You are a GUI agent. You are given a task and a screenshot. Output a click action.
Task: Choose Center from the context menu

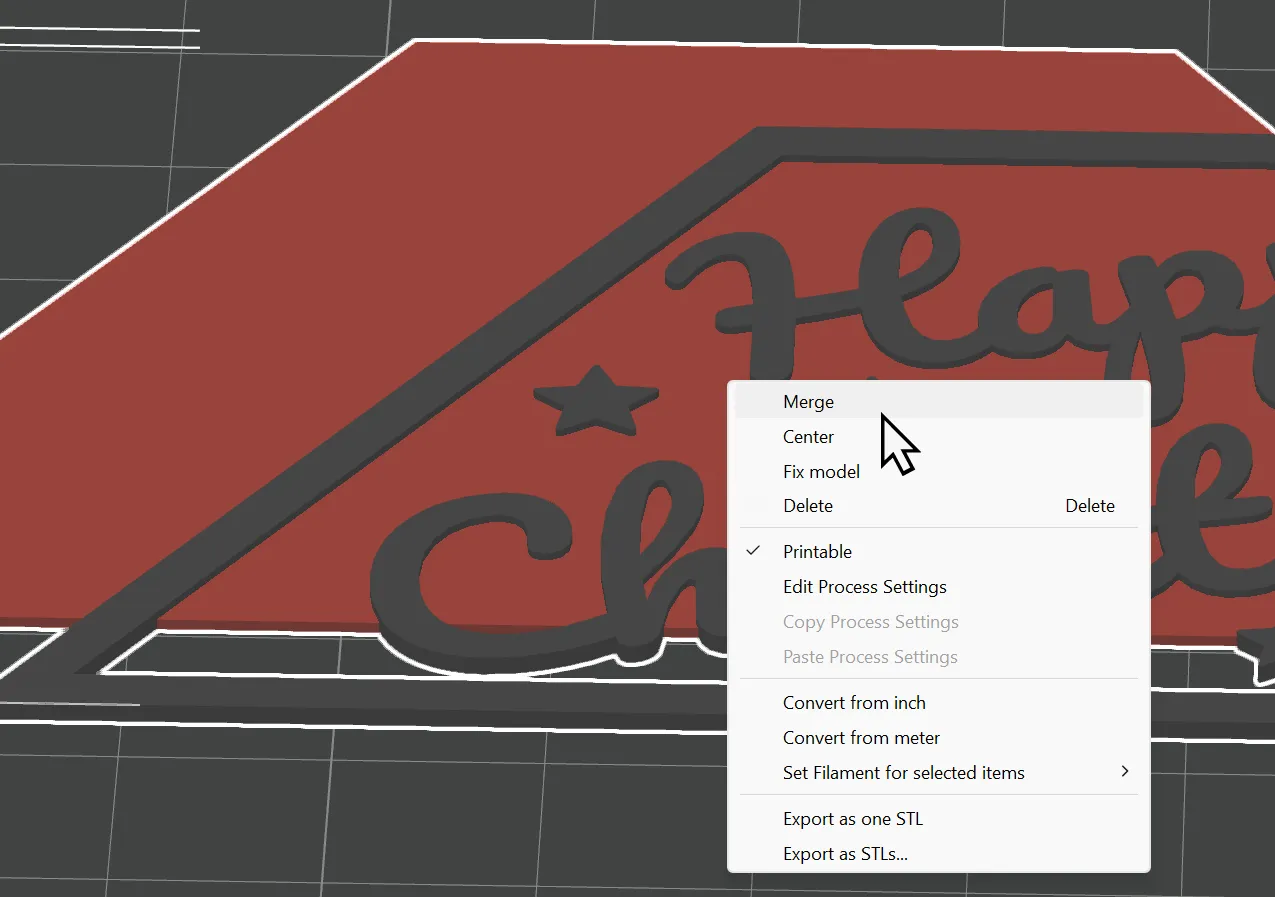click(x=939, y=437)
